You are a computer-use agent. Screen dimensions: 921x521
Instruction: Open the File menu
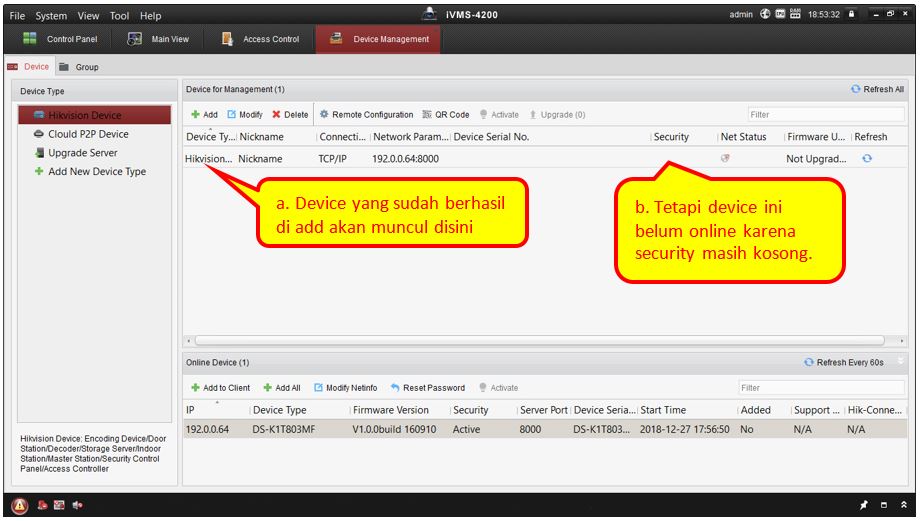tap(17, 16)
